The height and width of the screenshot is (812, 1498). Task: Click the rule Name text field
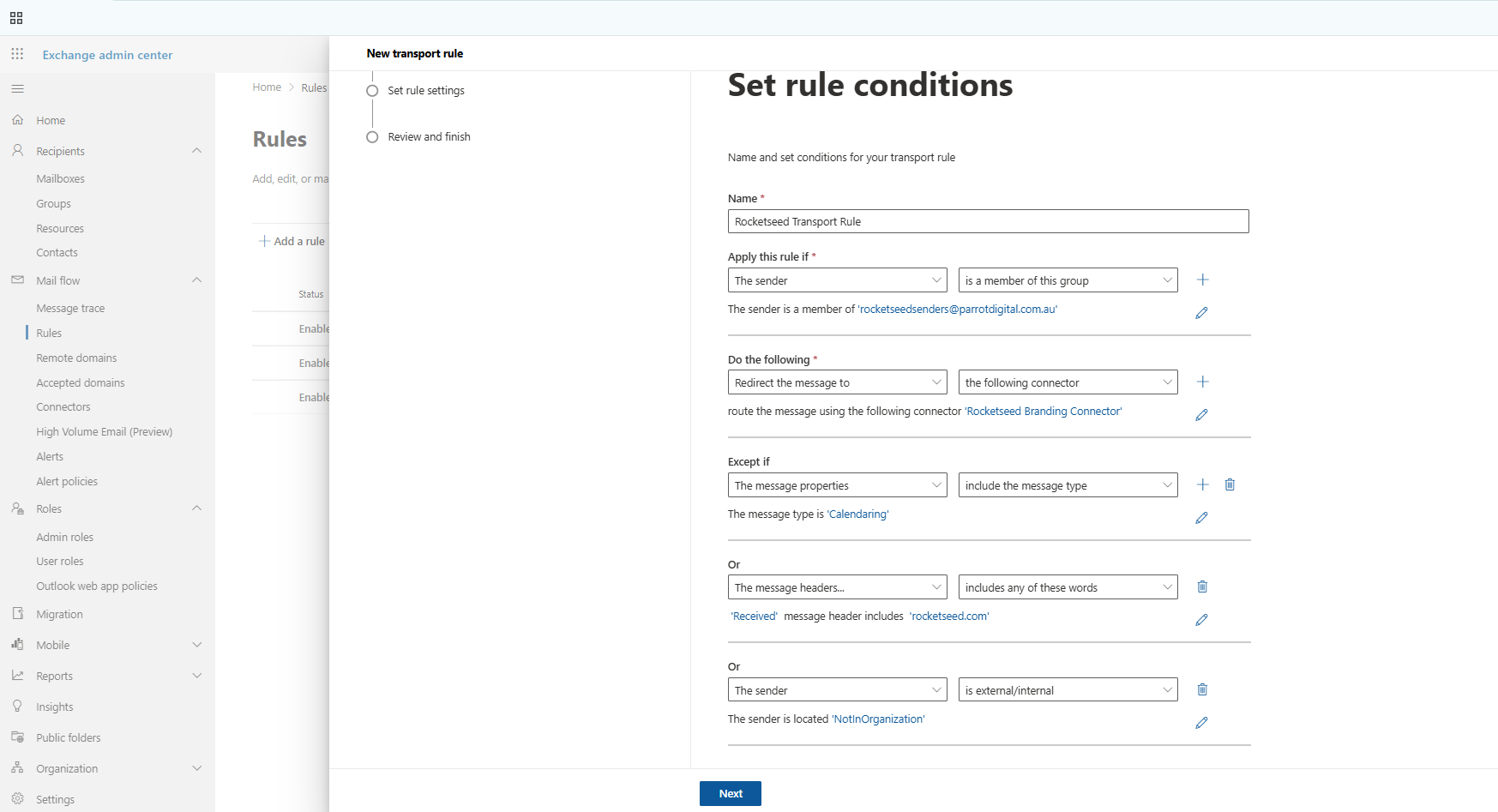click(x=988, y=221)
